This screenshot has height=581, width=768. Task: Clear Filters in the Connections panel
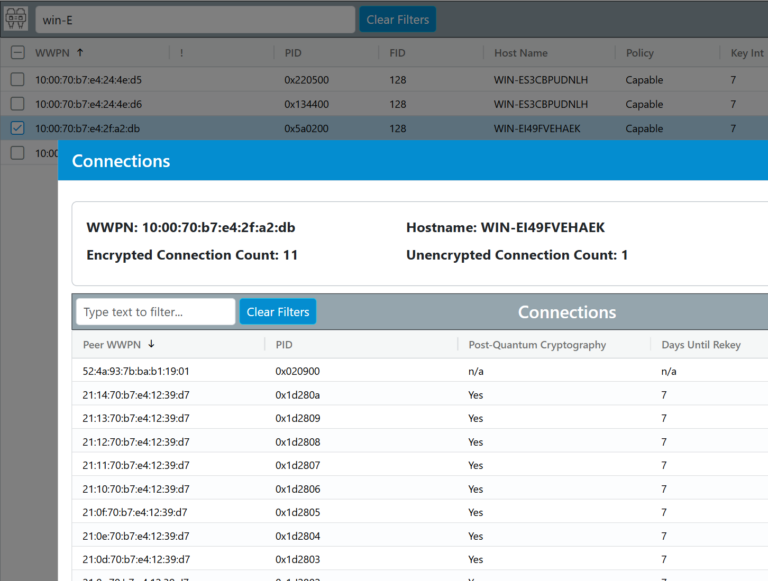pyautogui.click(x=277, y=312)
